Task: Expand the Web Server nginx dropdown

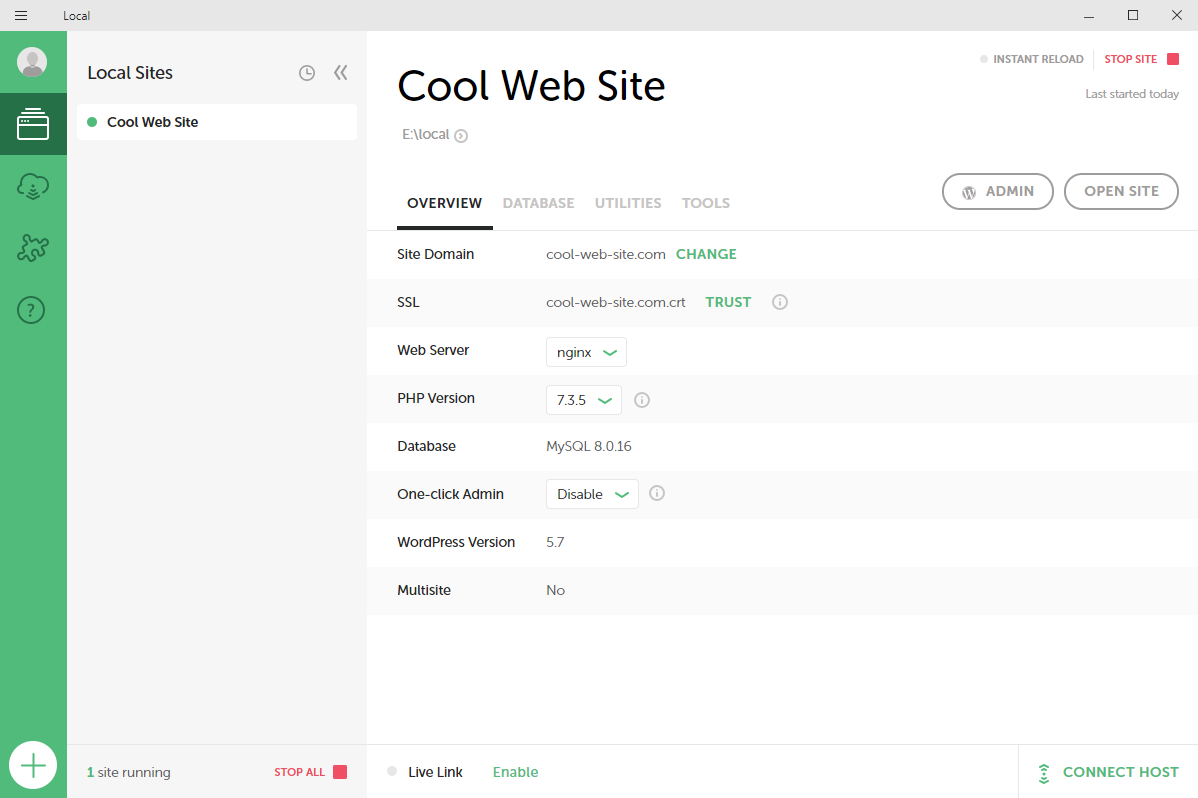Action: click(586, 352)
